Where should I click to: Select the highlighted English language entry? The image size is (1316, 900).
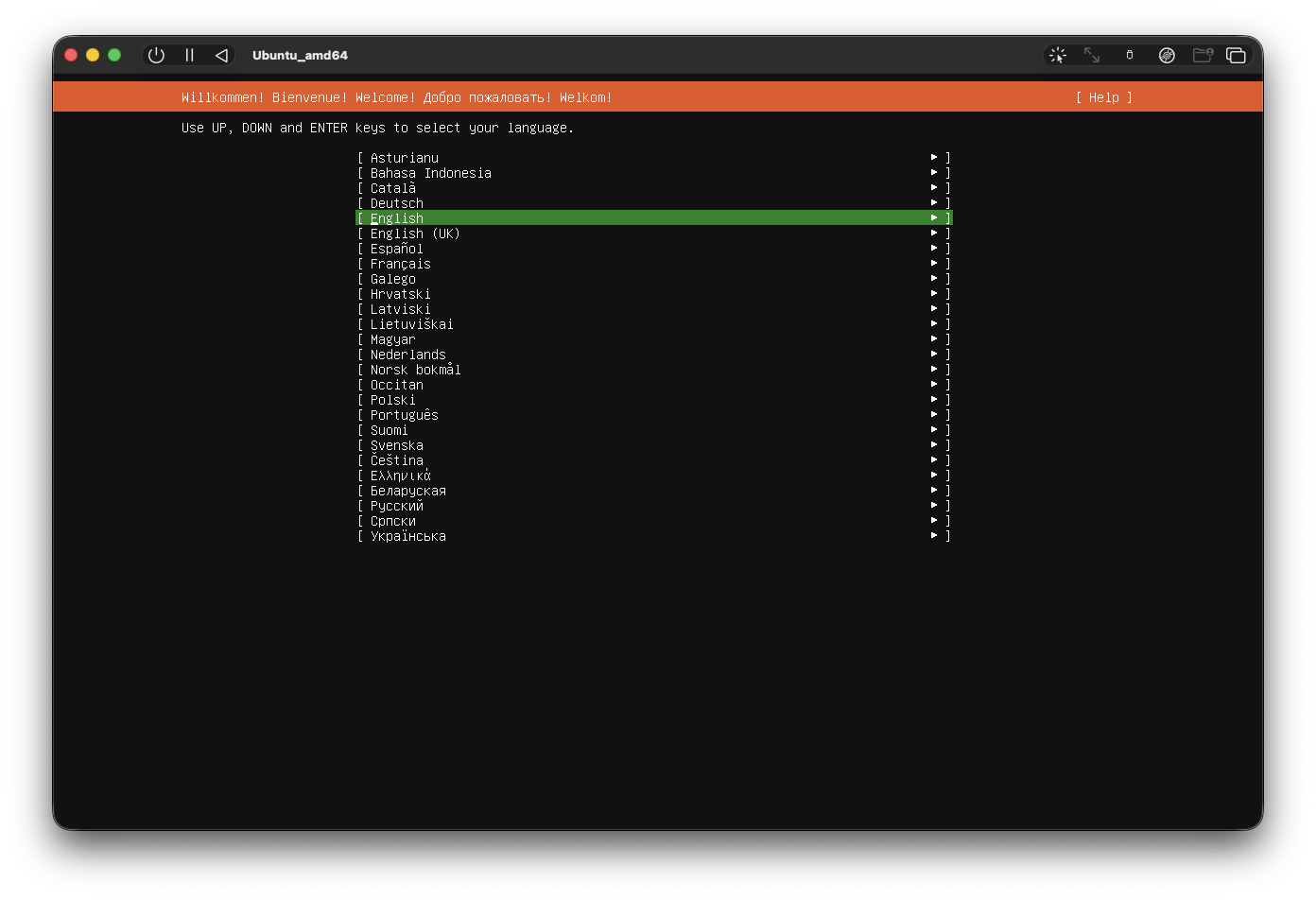click(x=397, y=218)
